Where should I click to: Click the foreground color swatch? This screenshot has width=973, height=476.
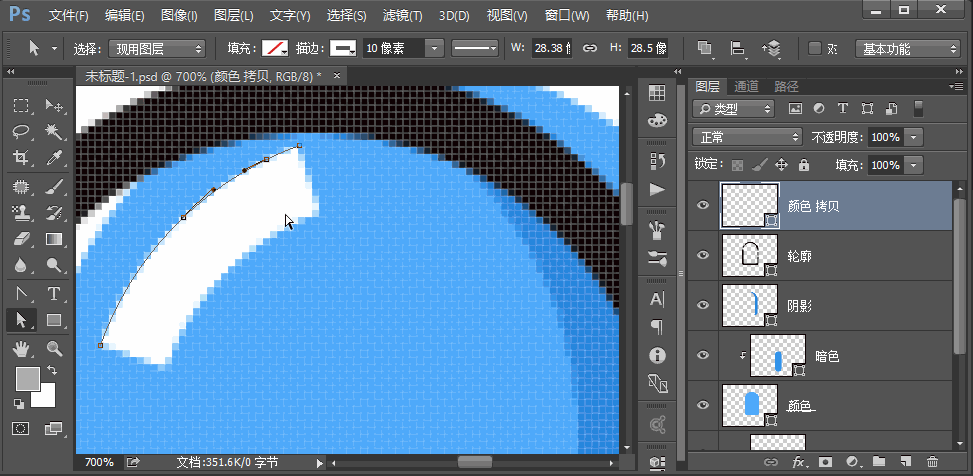pos(27,378)
